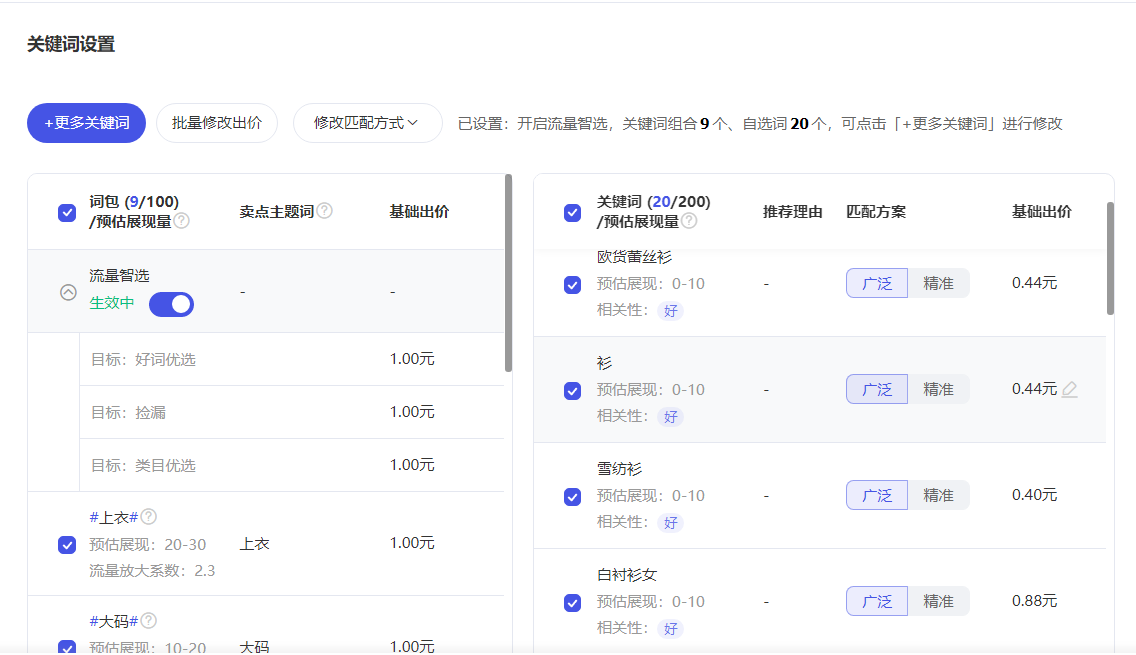This screenshot has width=1136, height=655.
Task: Click 1.00元 bid for 目标：类目优选
Action: coord(412,464)
